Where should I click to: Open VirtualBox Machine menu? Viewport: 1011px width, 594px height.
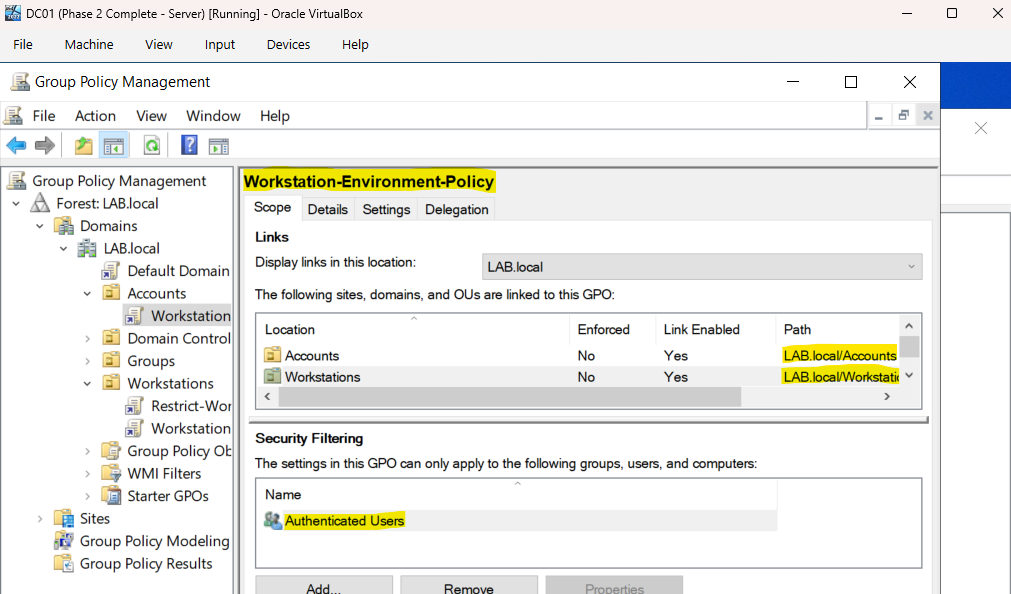click(x=89, y=45)
